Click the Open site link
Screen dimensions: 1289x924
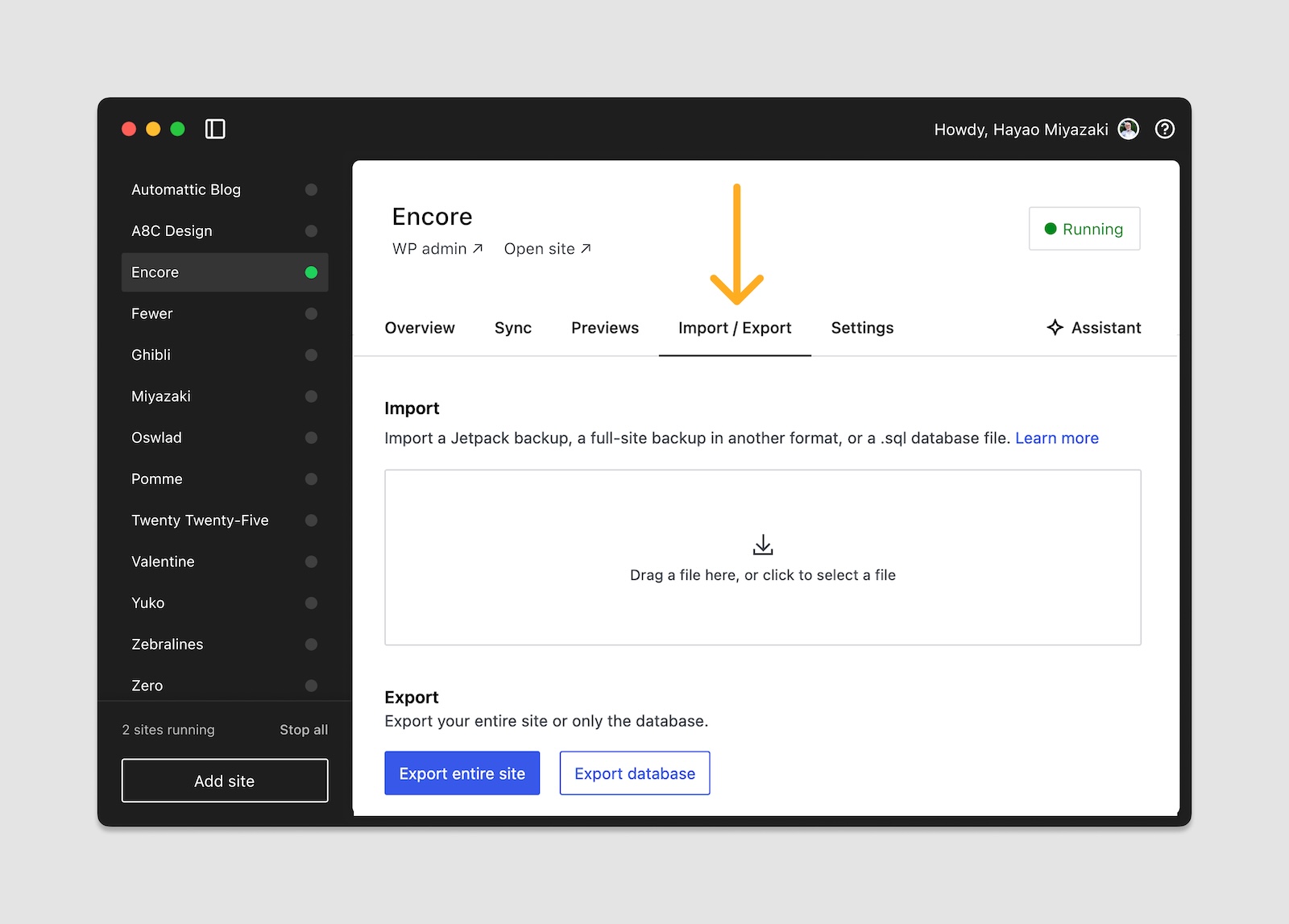coord(548,249)
